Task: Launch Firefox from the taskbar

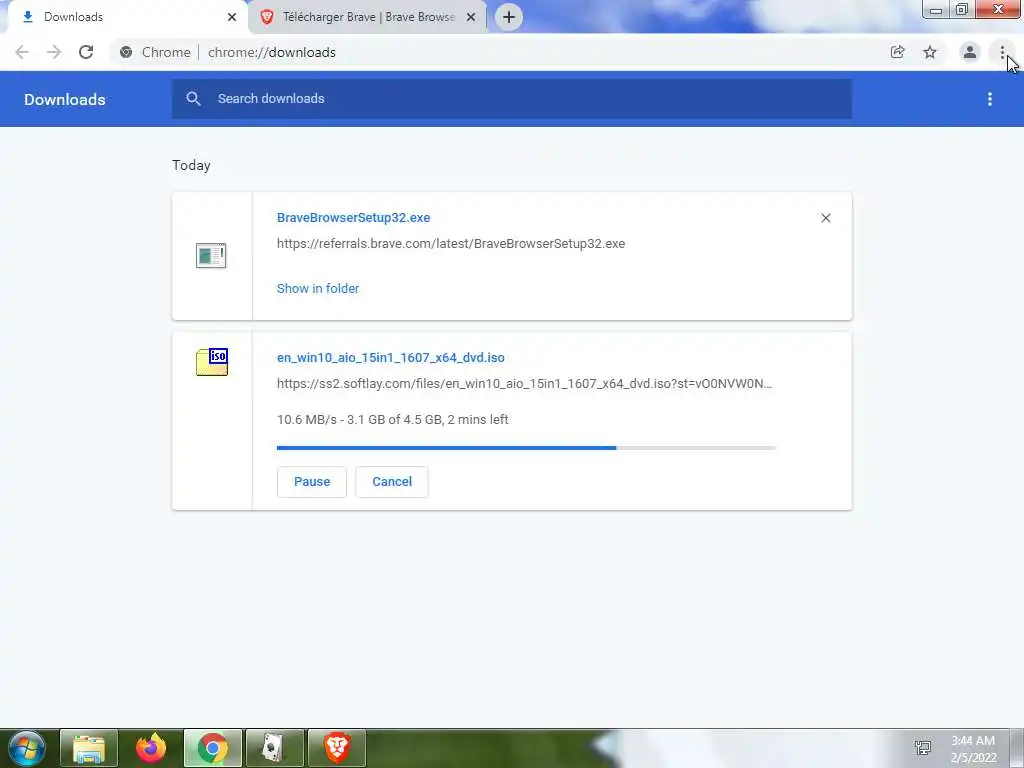Action: (x=151, y=748)
